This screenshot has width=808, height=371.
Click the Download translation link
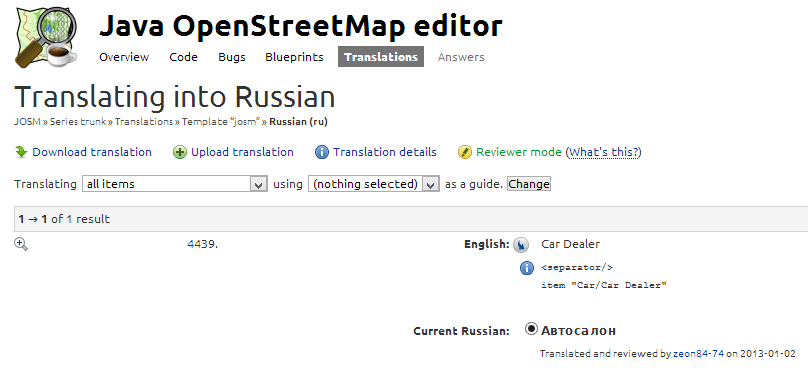pos(92,152)
